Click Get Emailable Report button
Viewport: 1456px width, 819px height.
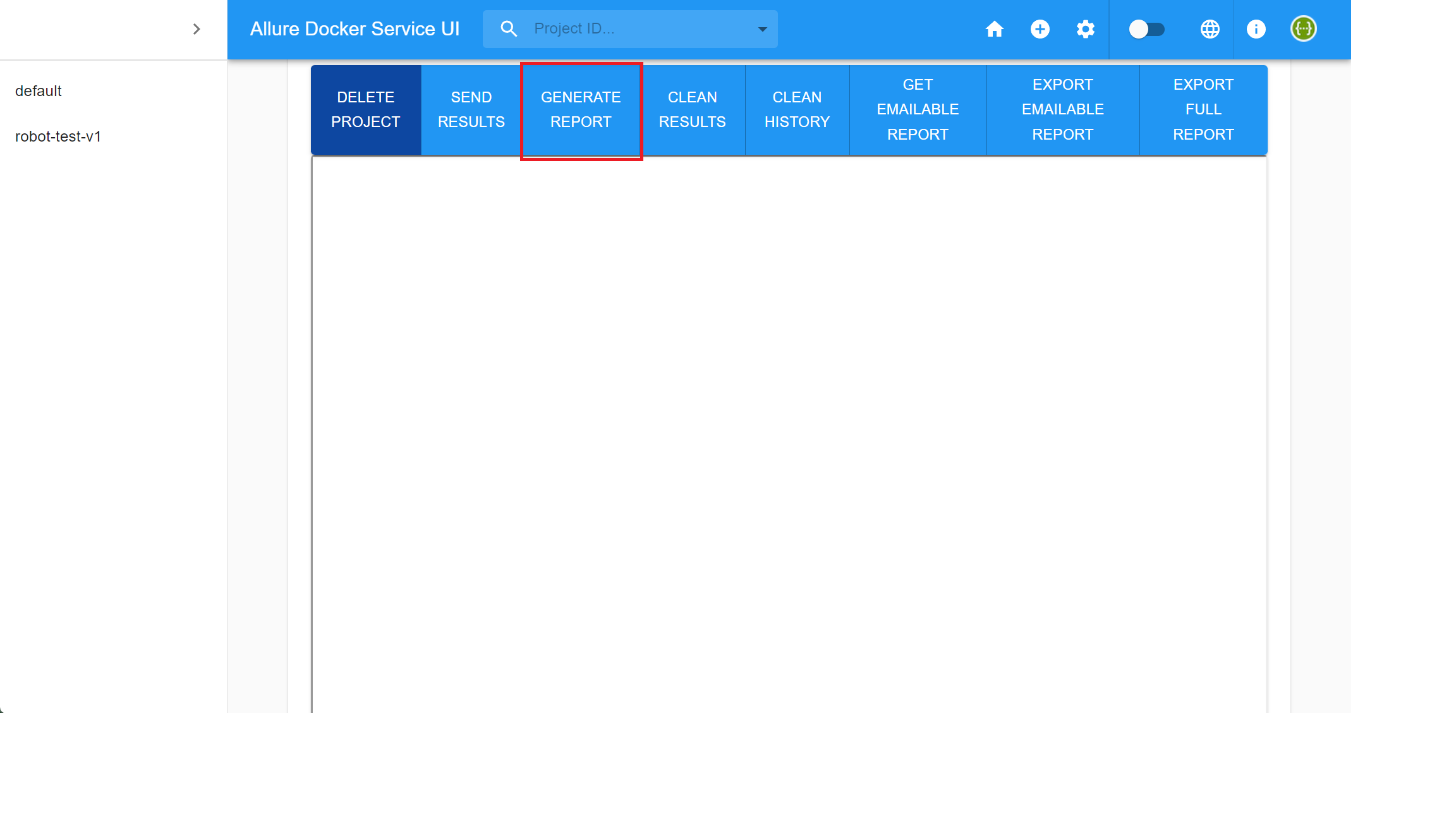pos(918,109)
